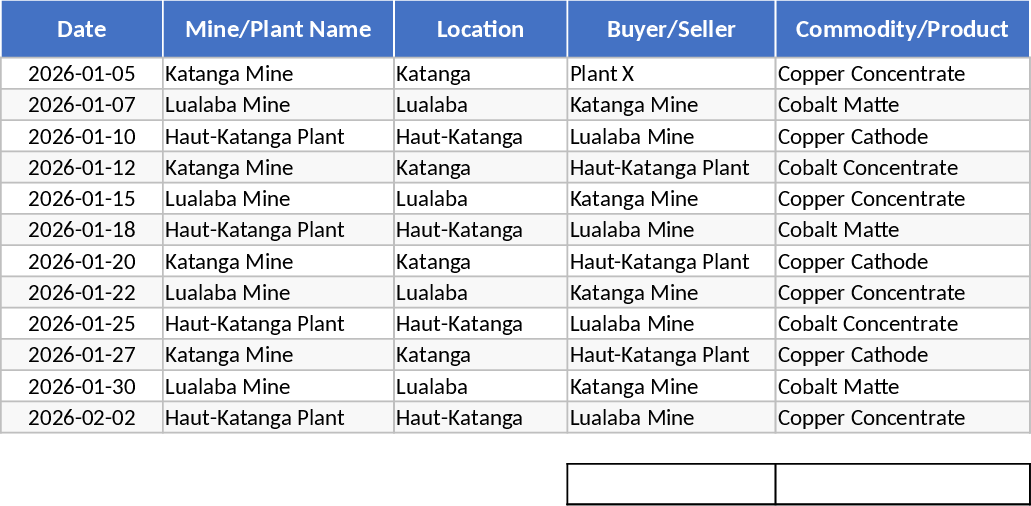The height and width of the screenshot is (506, 1031).
Task: Select the Buyer/Seller header cell
Action: coord(671,29)
